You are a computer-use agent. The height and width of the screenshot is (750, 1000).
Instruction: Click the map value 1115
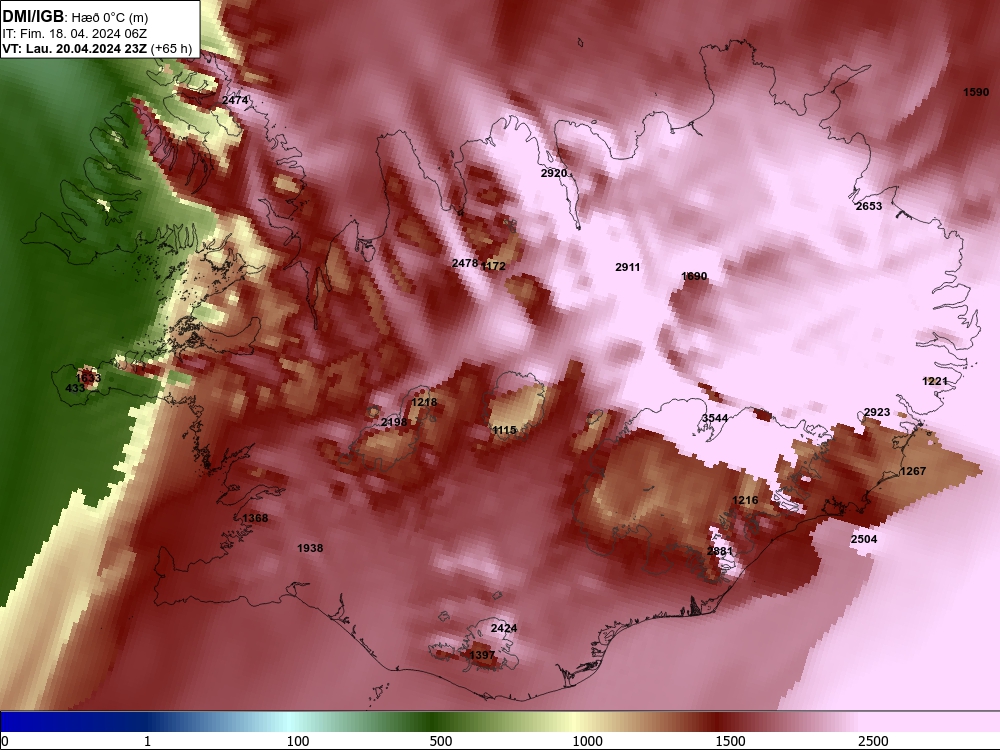(504, 430)
